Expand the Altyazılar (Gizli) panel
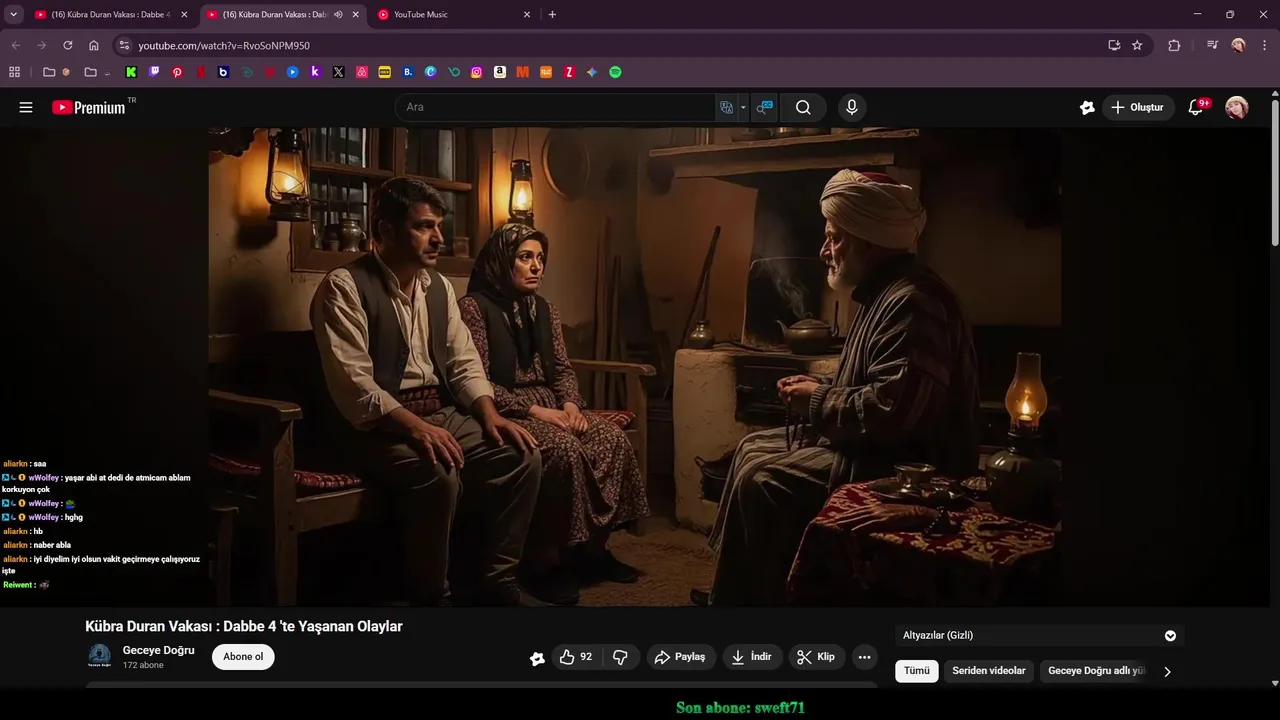The image size is (1280, 720). coord(1170,636)
